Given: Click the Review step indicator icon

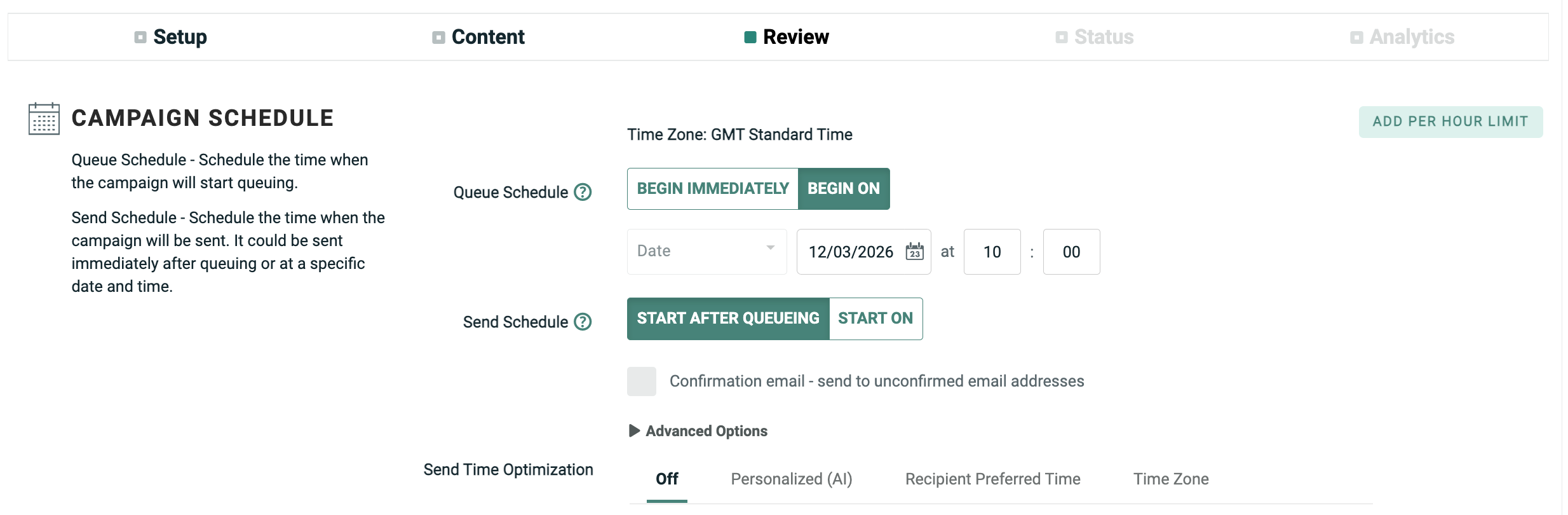Looking at the screenshot, I should 750,38.
